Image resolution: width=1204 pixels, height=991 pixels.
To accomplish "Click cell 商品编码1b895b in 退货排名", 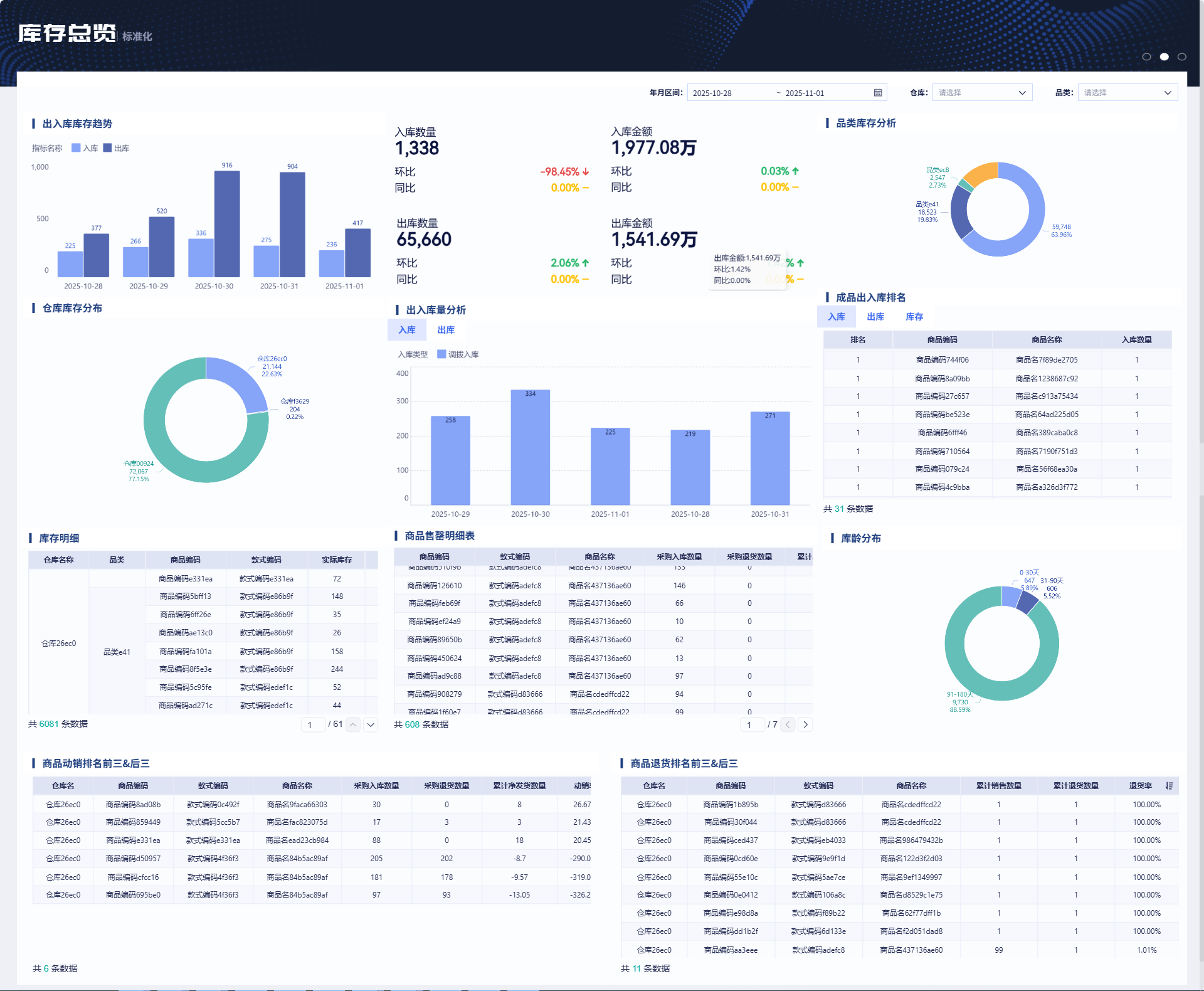I will tap(731, 805).
